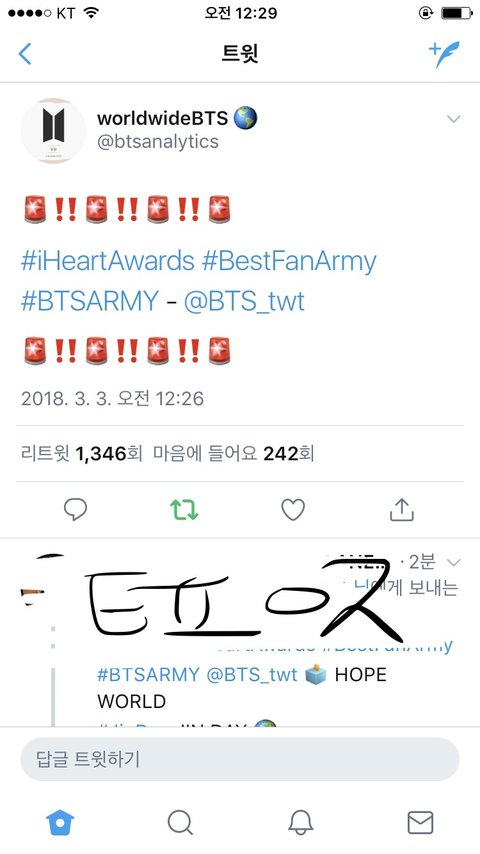This screenshot has width=480, height=854.
Task: Open the Messages envelope tab
Action: (x=421, y=822)
